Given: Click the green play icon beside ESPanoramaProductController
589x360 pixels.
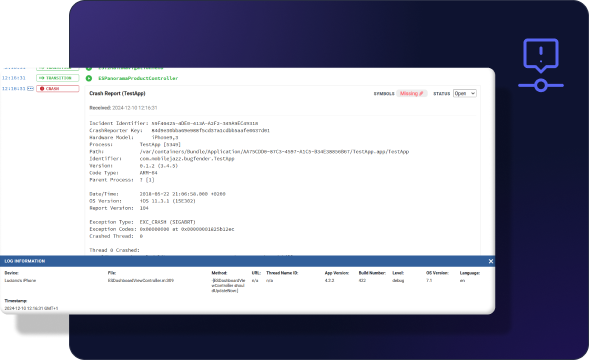Looking at the screenshot, I should click(89, 78).
